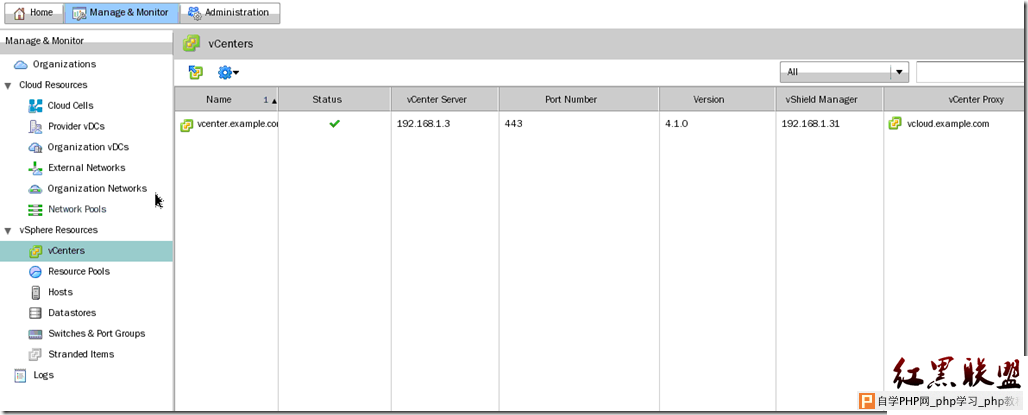Select the vcenter.example.com name cell

coord(238,124)
